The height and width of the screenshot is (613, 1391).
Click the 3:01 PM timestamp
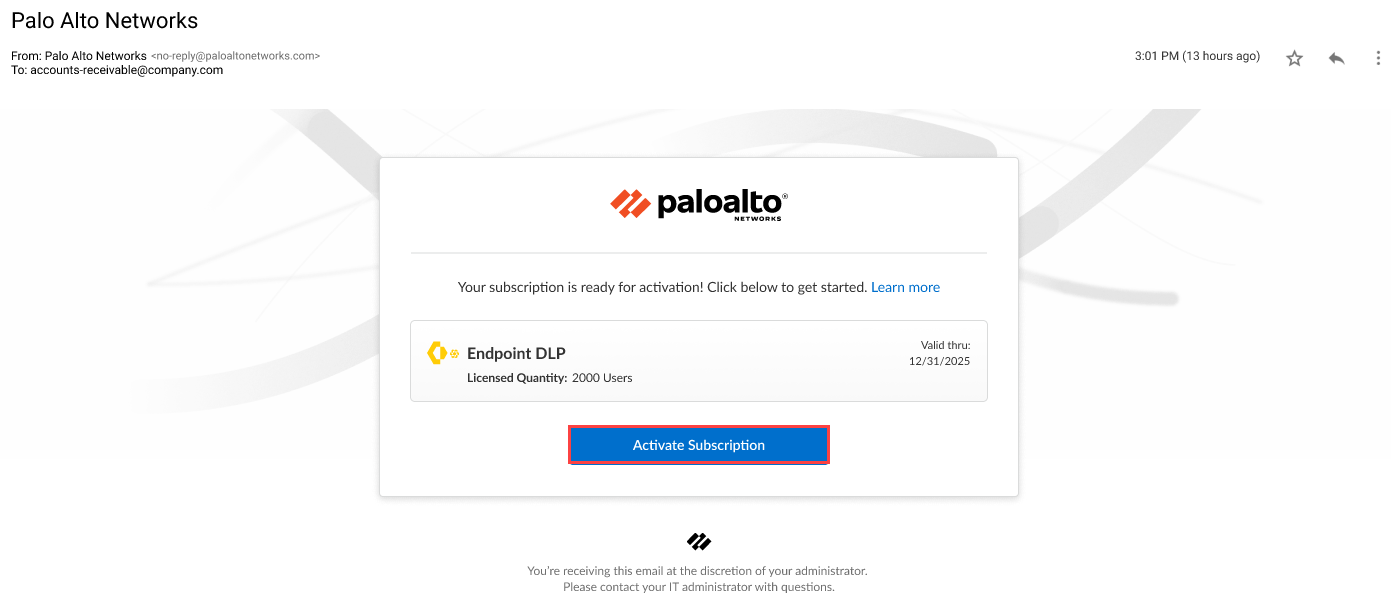1196,56
